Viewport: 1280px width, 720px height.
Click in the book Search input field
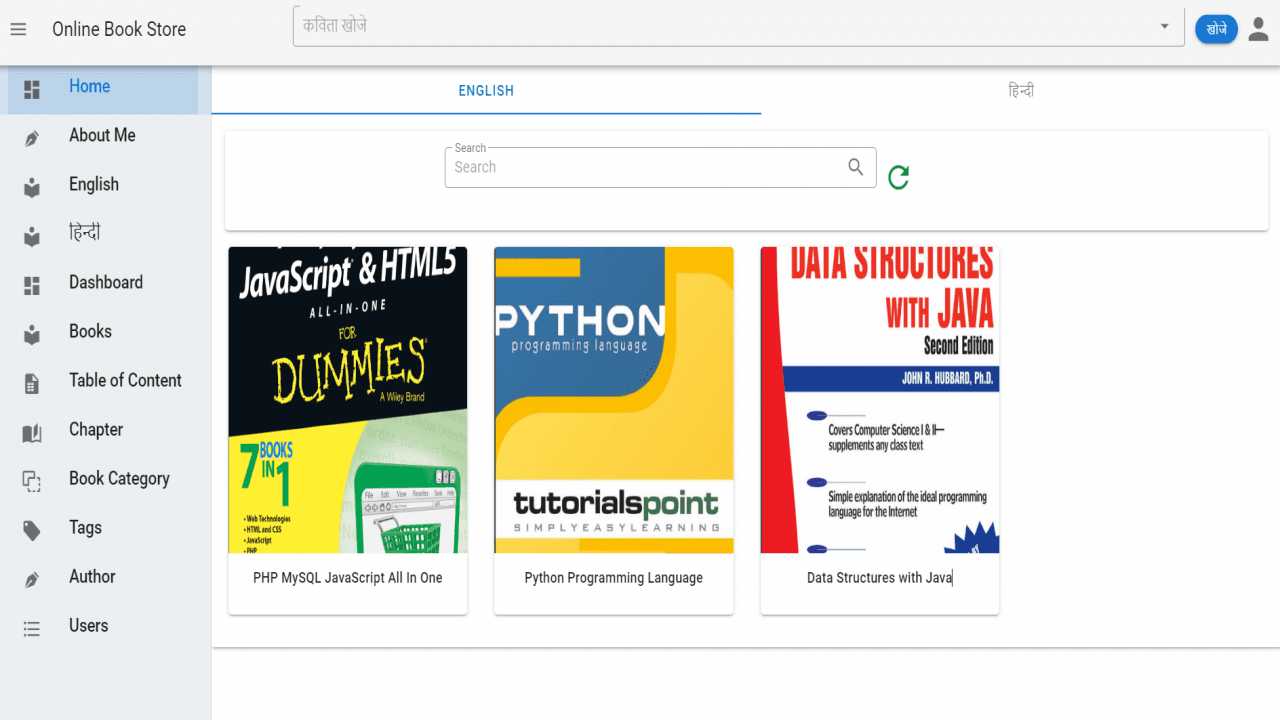click(646, 167)
